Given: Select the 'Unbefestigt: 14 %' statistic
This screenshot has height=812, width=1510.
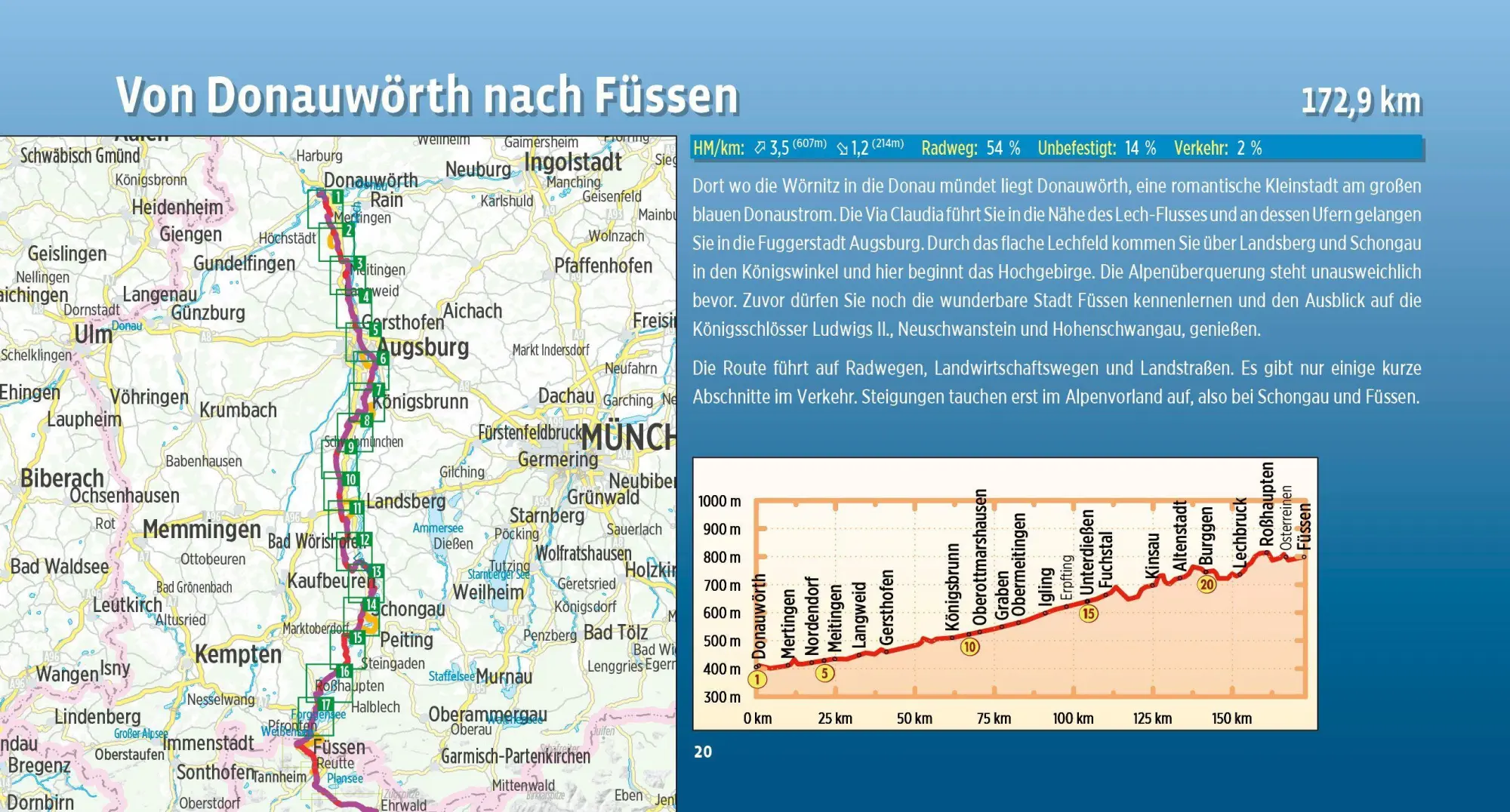Looking at the screenshot, I should 1096,148.
